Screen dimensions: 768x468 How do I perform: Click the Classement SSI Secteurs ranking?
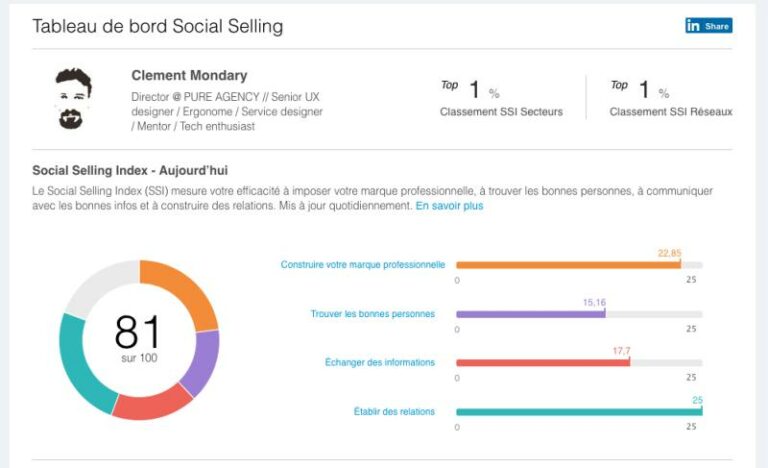(501, 99)
